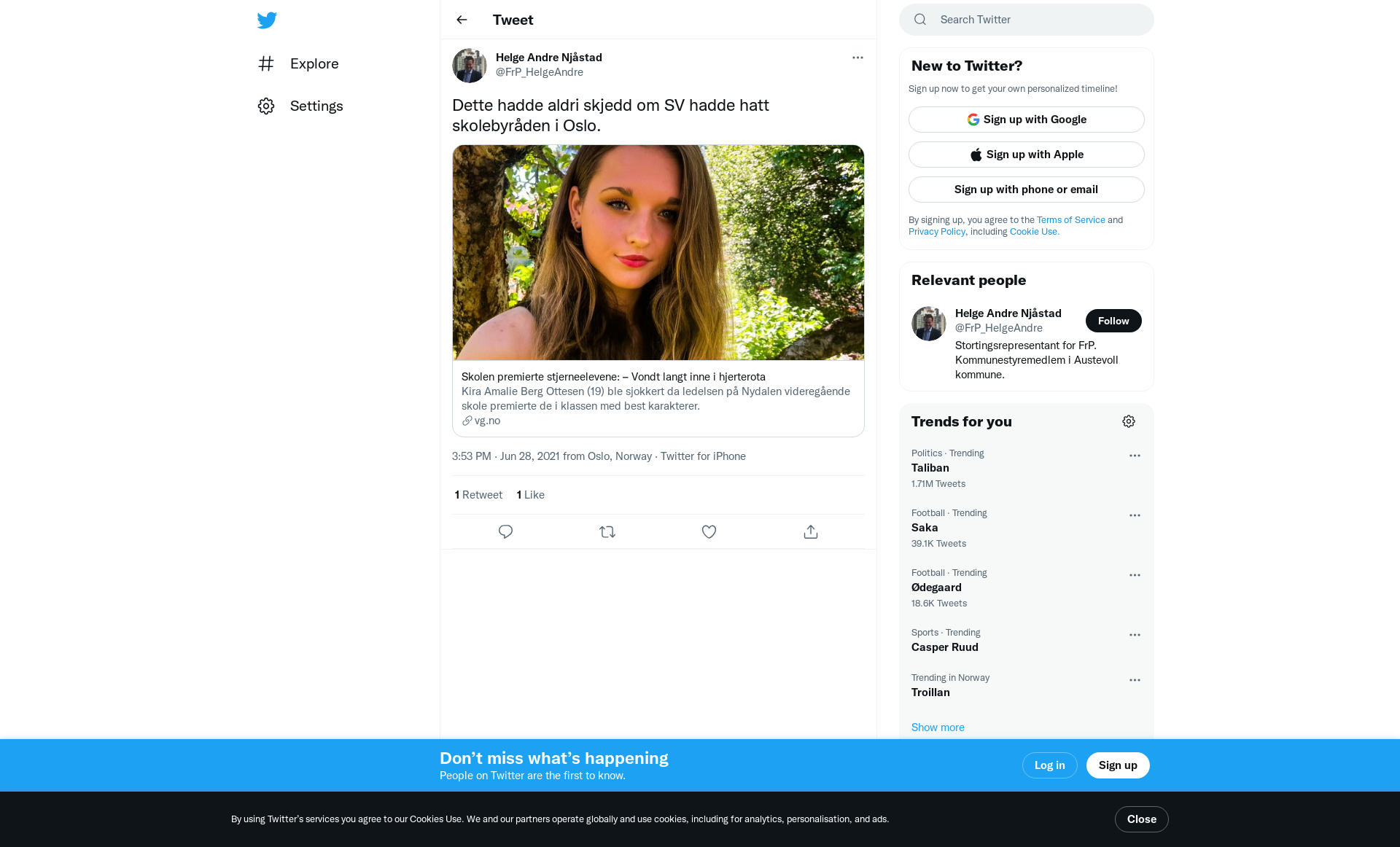This screenshot has height=847, width=1400.
Task: Click the search magnifier icon
Action: (x=920, y=20)
